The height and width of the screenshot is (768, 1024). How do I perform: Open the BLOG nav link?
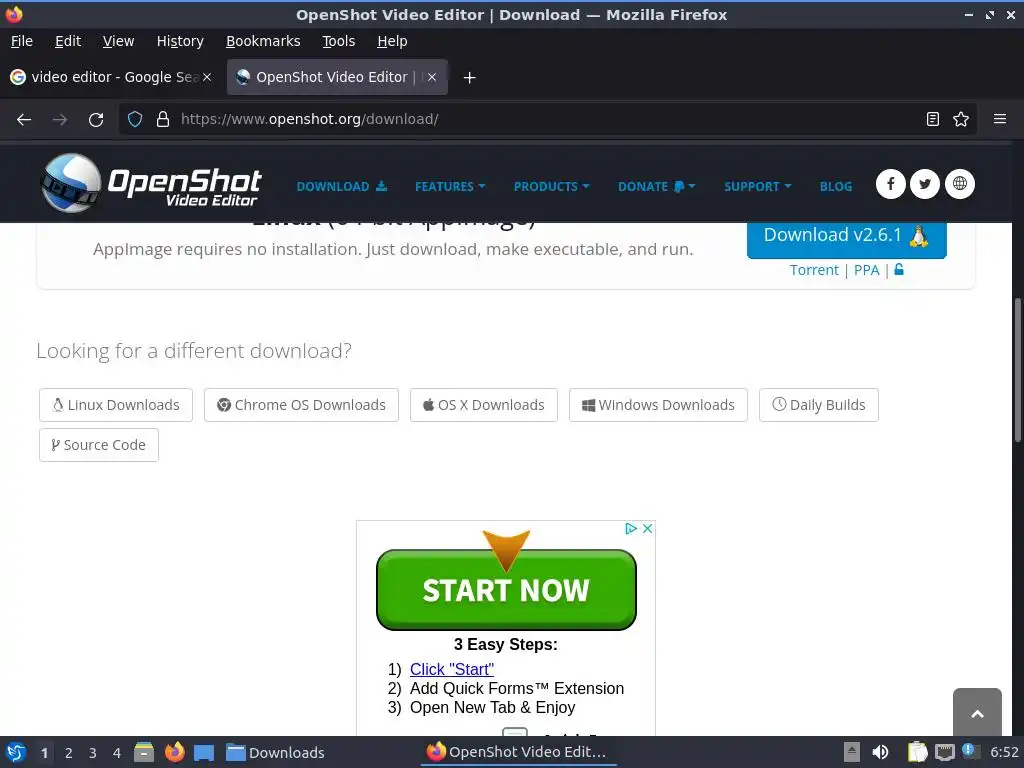coord(836,187)
